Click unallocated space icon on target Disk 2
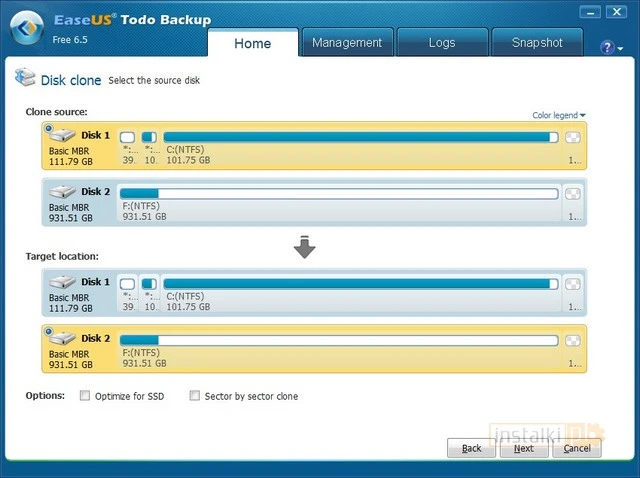The width and height of the screenshot is (640, 478). tap(573, 339)
